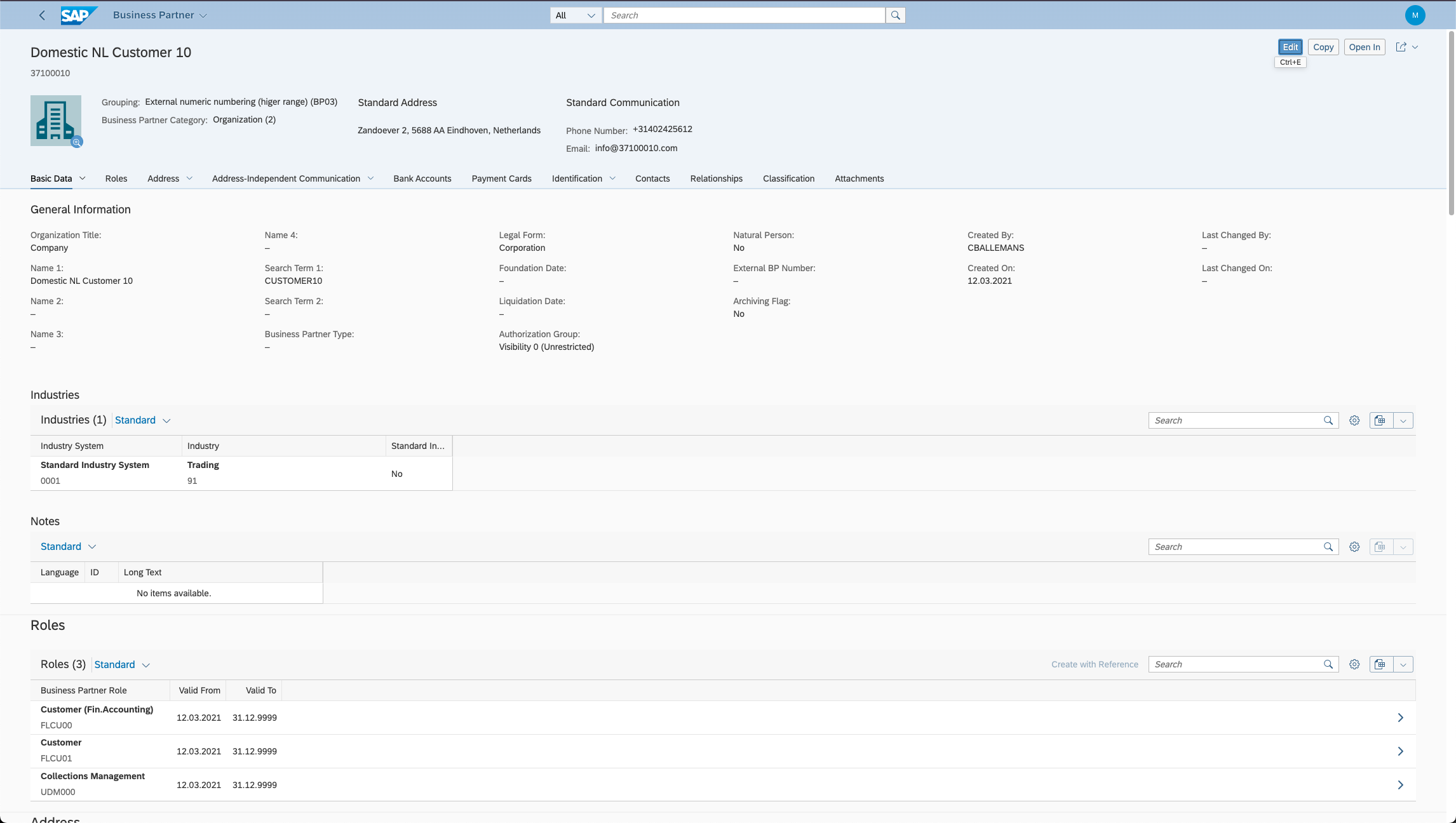Export Roles table to spreadsheet
Viewport: 1456px width, 823px height.
(x=1380, y=664)
